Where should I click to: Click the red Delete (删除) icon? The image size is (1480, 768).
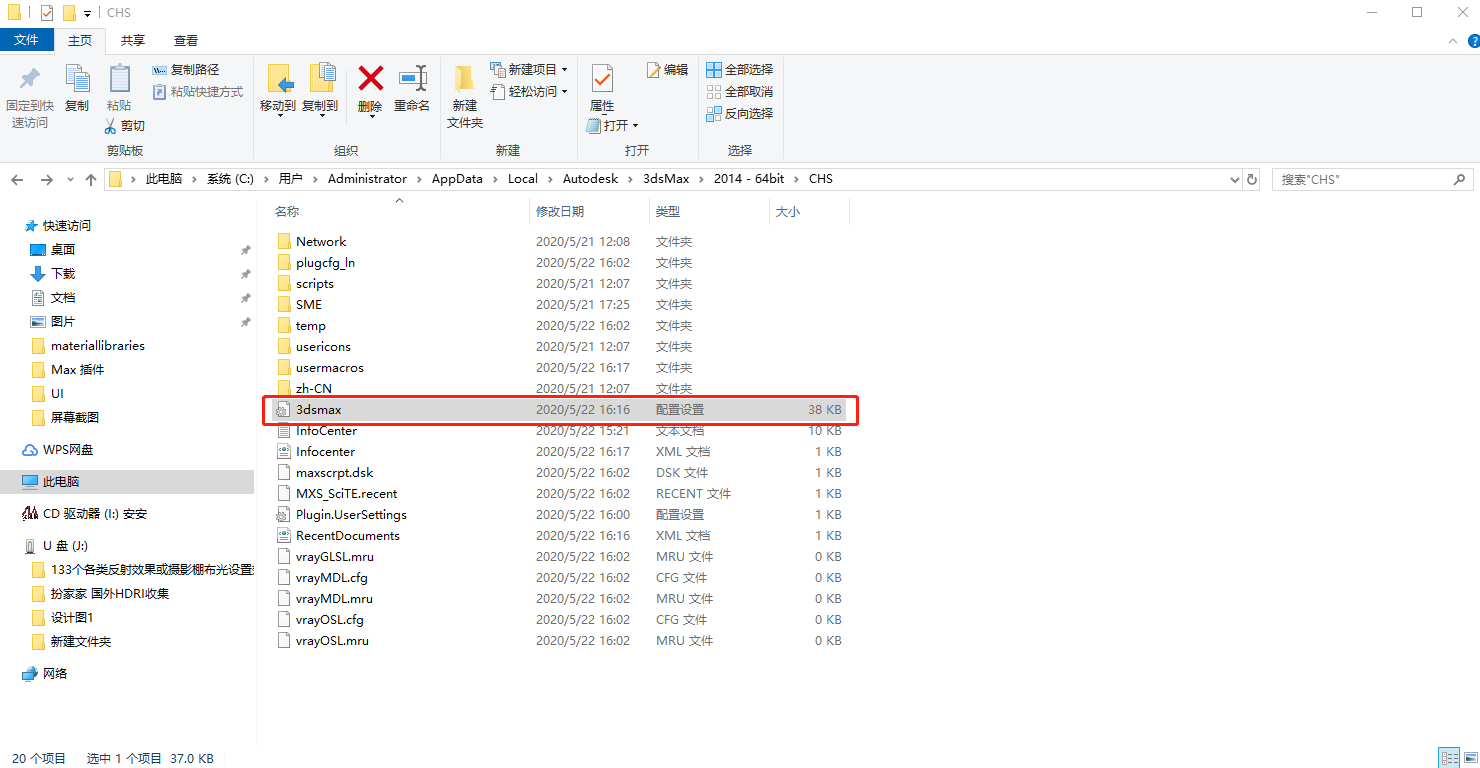click(x=371, y=78)
